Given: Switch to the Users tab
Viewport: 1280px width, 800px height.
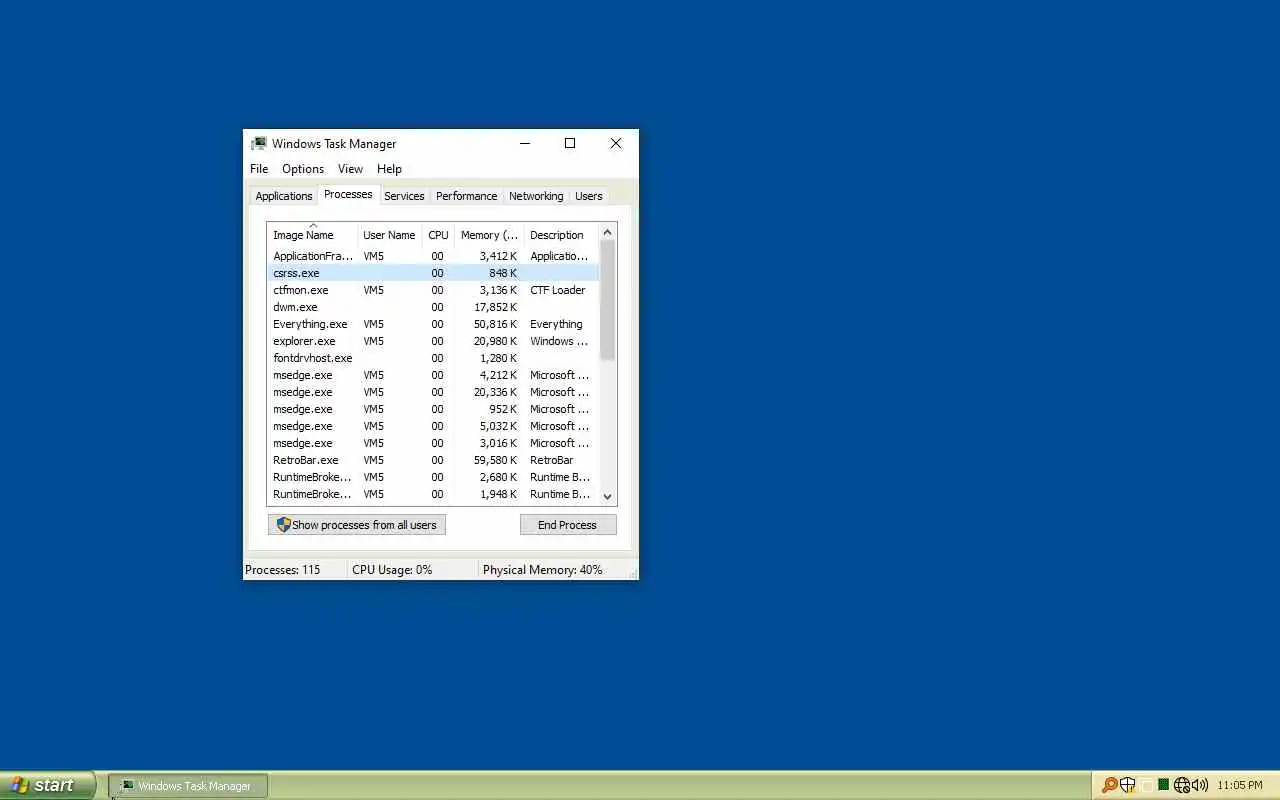Looking at the screenshot, I should (x=589, y=196).
